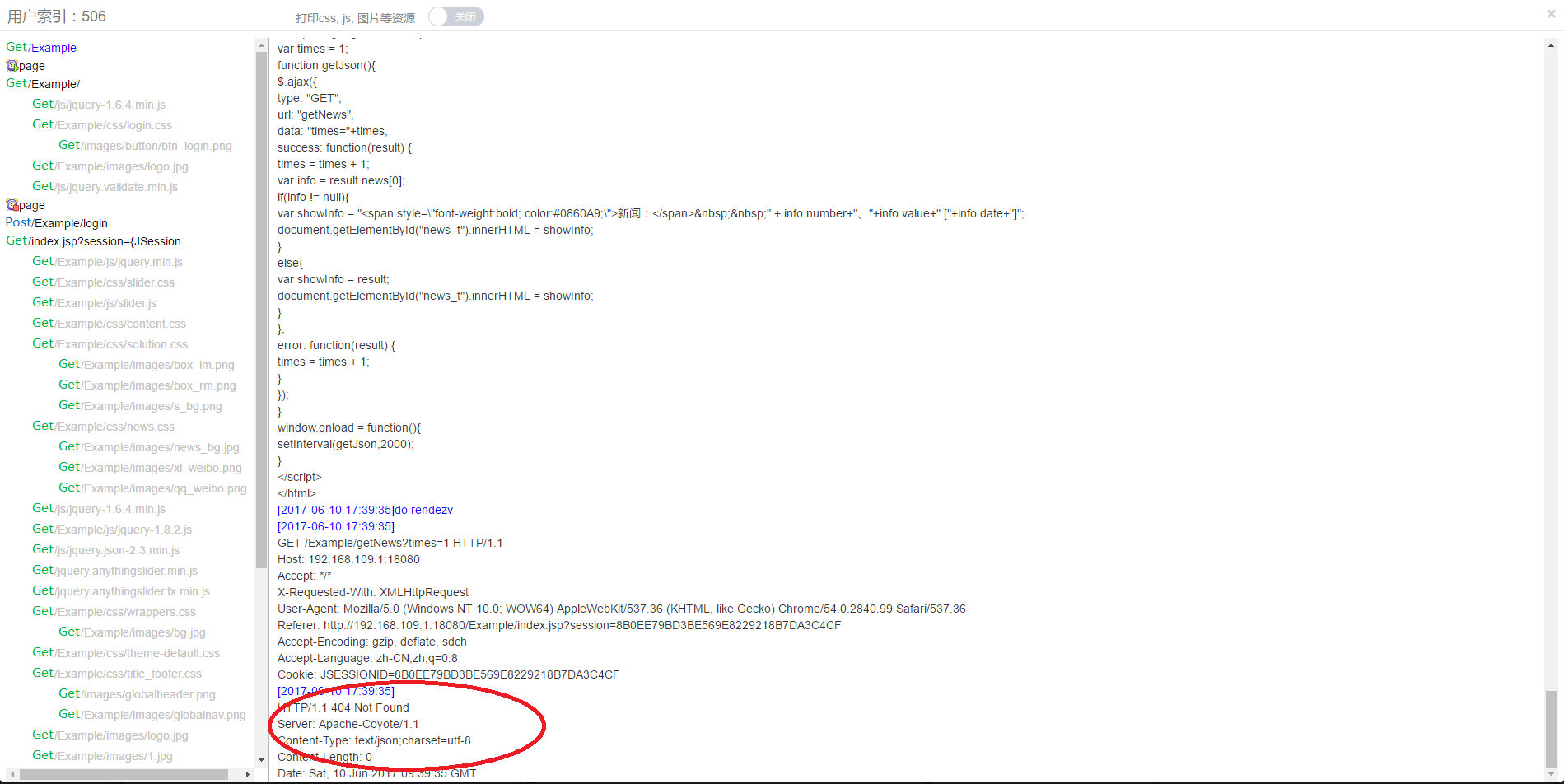Select Get/Example/css/login.css request
Image resolution: width=1564 pixels, height=784 pixels.
(x=102, y=125)
